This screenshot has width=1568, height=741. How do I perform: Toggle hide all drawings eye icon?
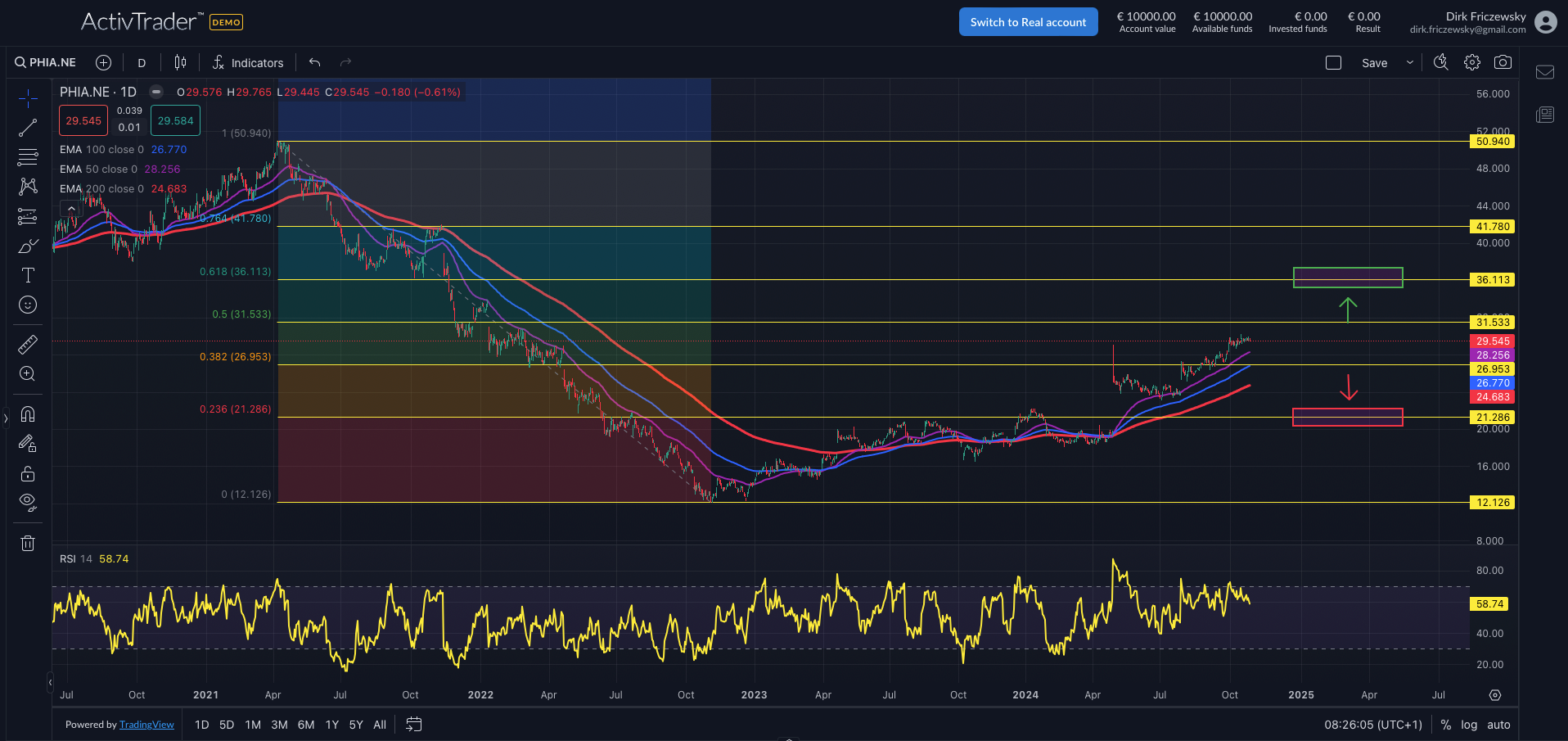pos(28,503)
